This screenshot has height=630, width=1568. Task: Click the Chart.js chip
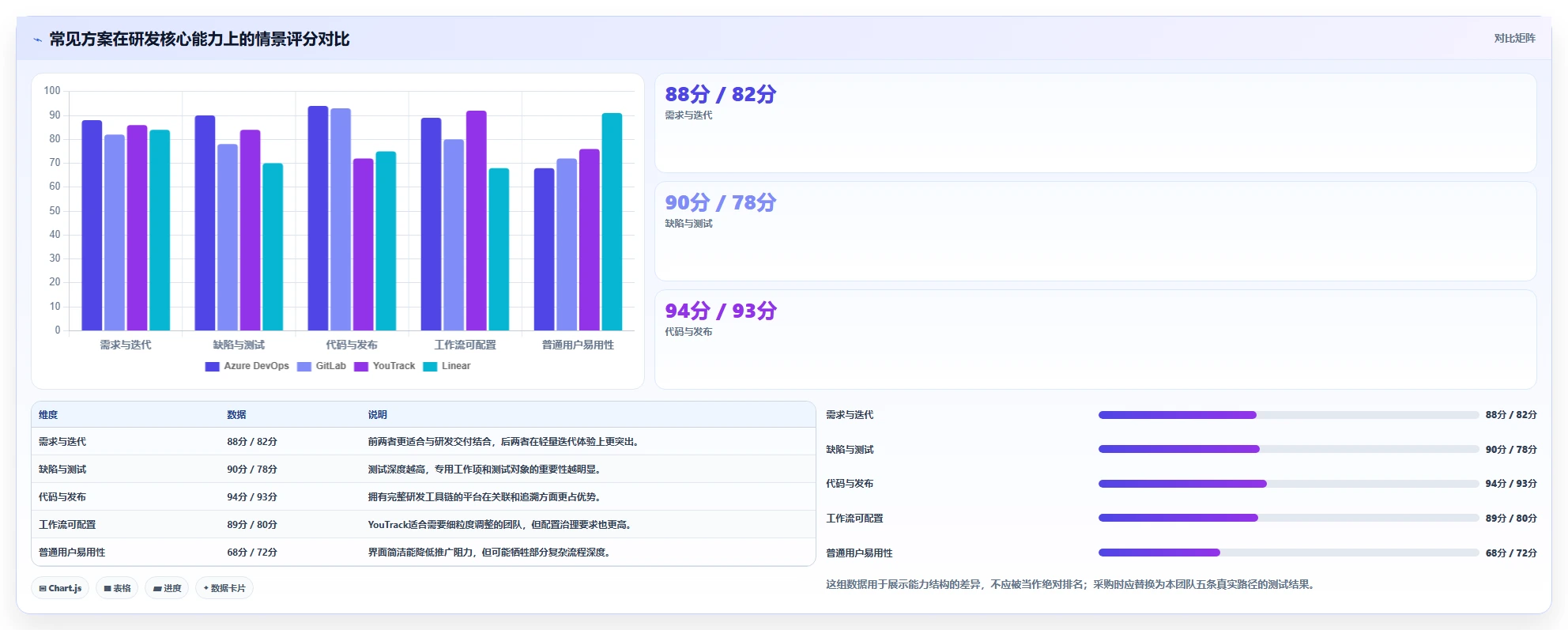pos(60,588)
